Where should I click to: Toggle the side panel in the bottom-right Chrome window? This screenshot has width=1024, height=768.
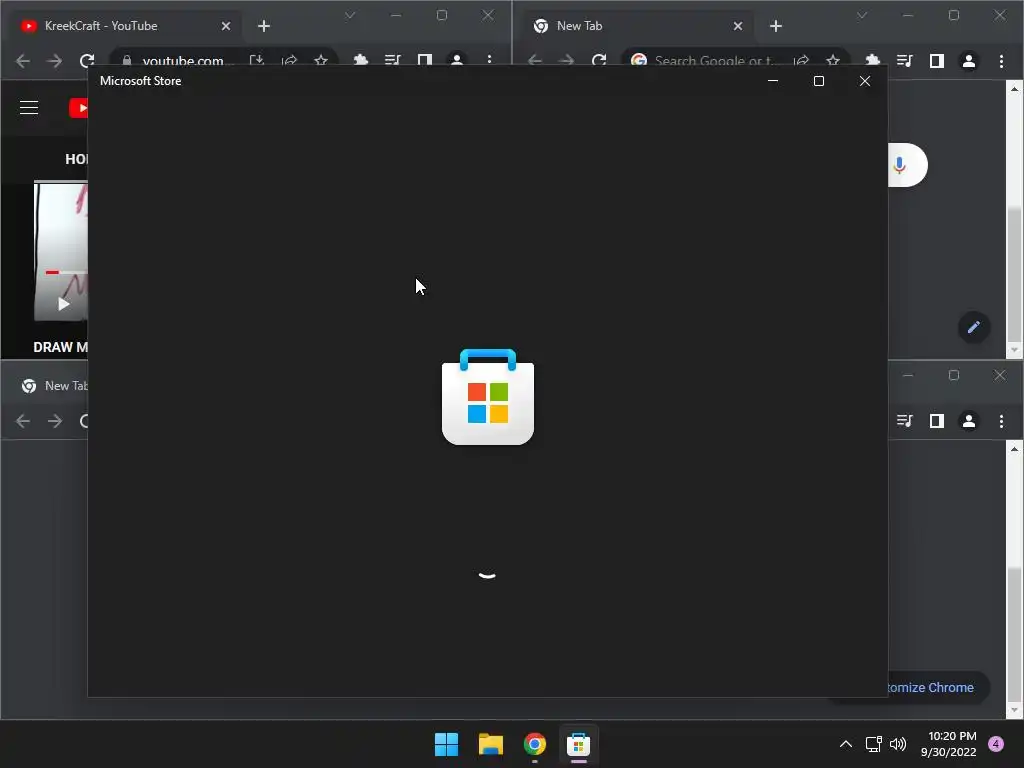(936, 421)
